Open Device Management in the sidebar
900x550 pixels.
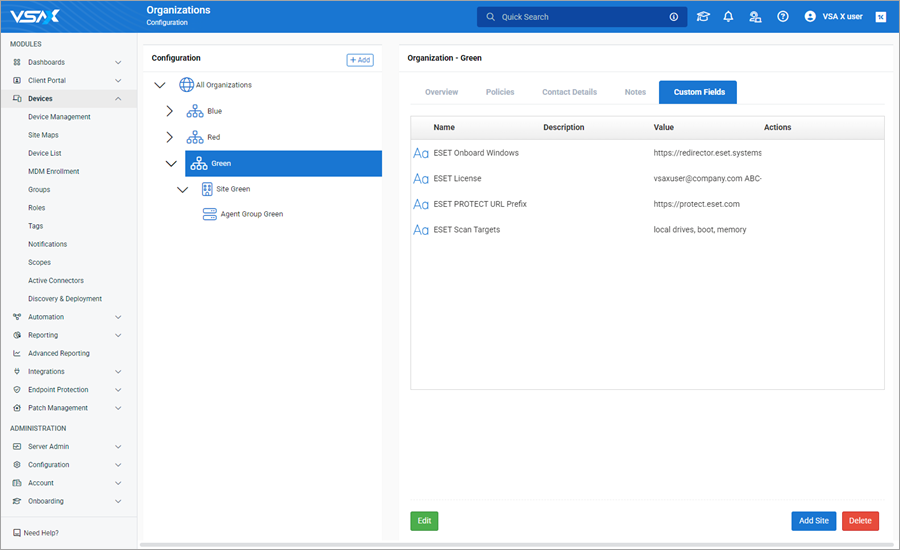(59, 117)
